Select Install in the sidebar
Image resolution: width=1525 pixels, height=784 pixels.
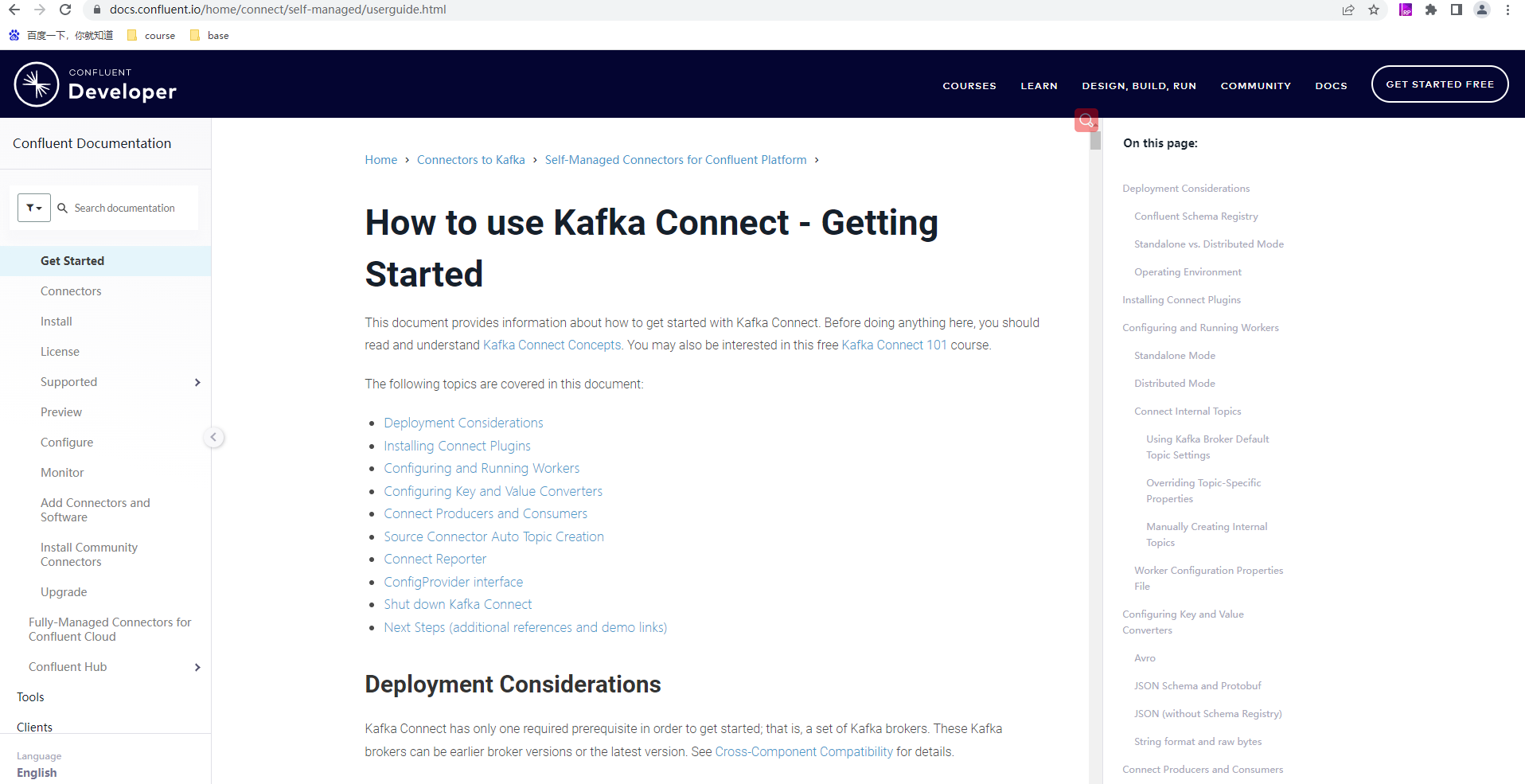57,322
